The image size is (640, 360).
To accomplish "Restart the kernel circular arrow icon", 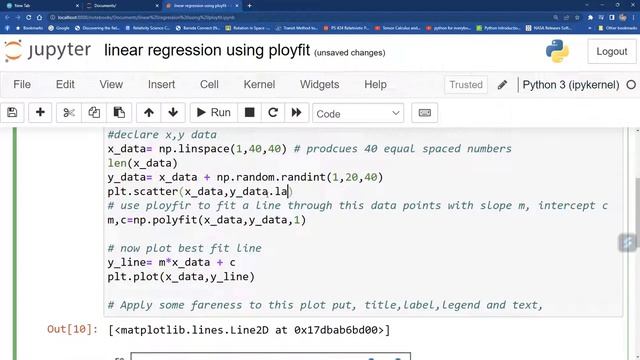I will click(x=273, y=113).
